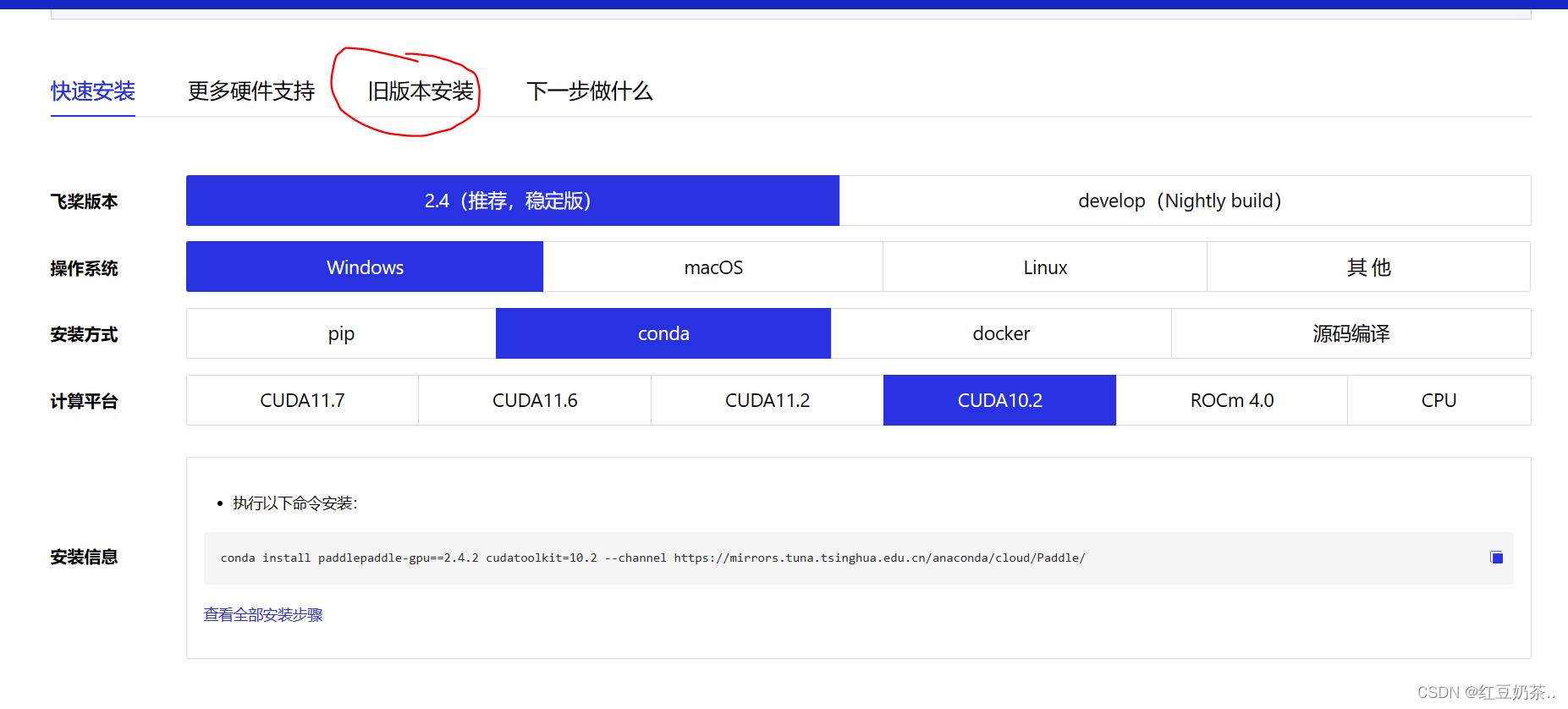Screen dimensions: 1568x709
Task: Open the 下一步做什么 tab
Action: (590, 91)
